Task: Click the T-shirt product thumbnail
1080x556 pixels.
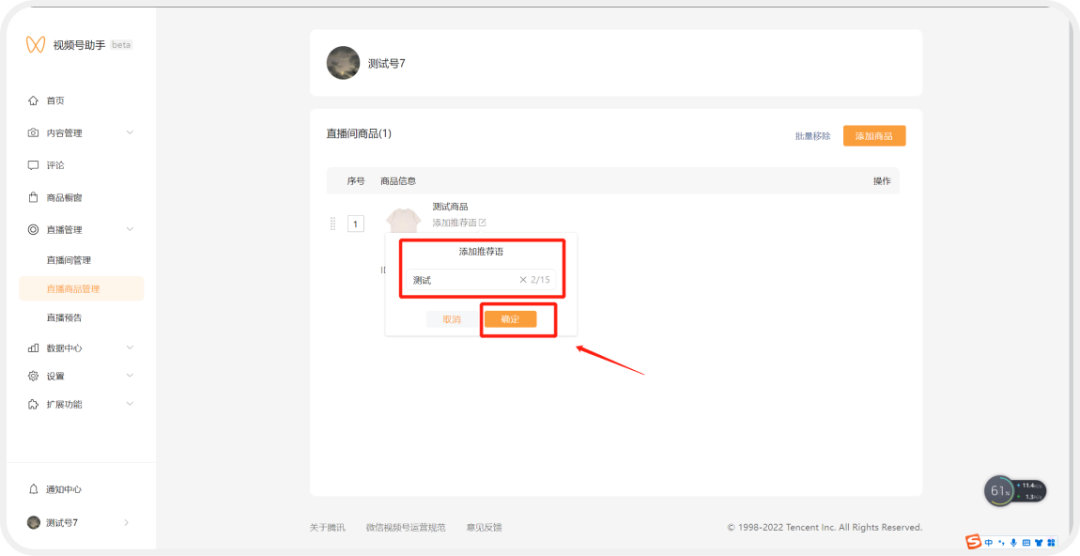Action: point(404,221)
